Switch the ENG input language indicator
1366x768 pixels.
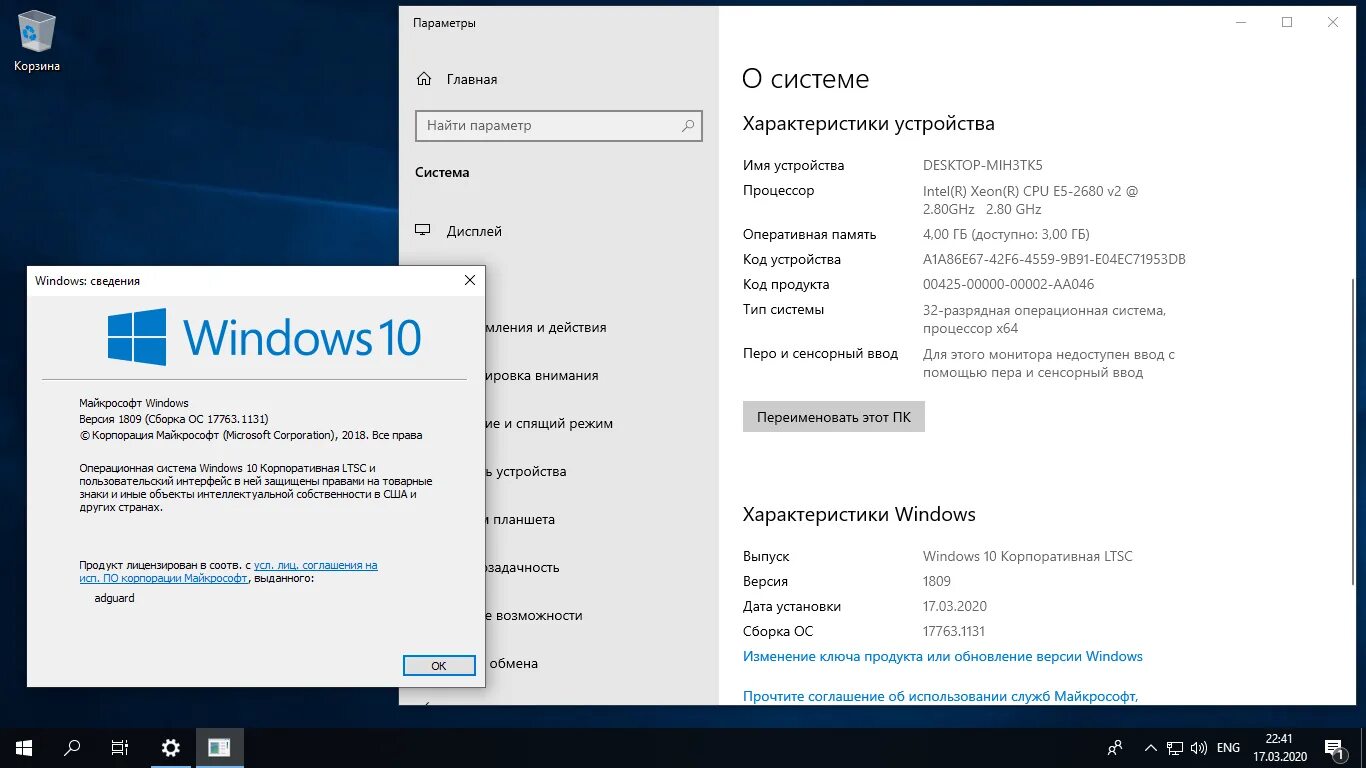[x=1228, y=748]
